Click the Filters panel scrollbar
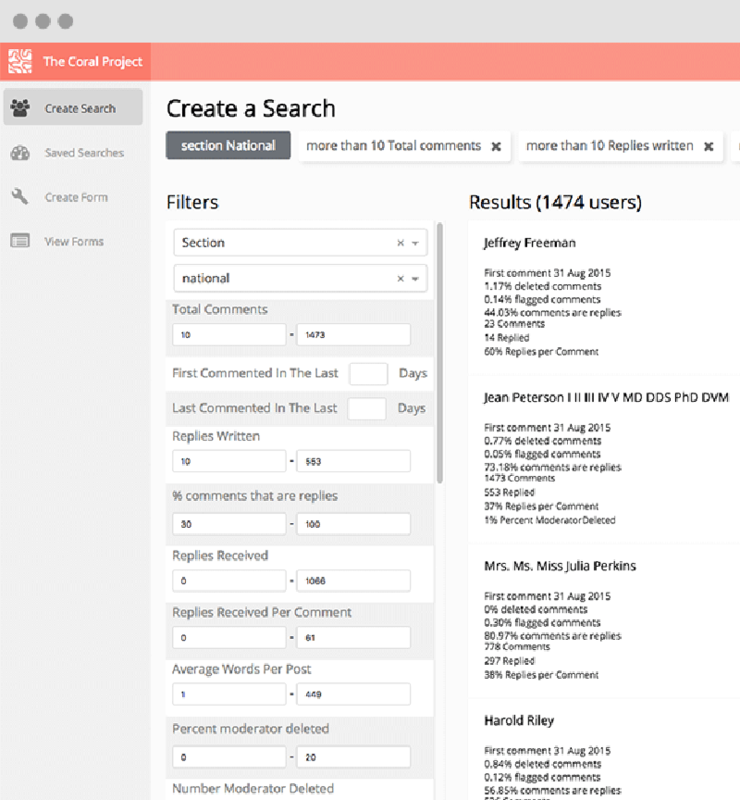740x800 pixels. coord(438,350)
